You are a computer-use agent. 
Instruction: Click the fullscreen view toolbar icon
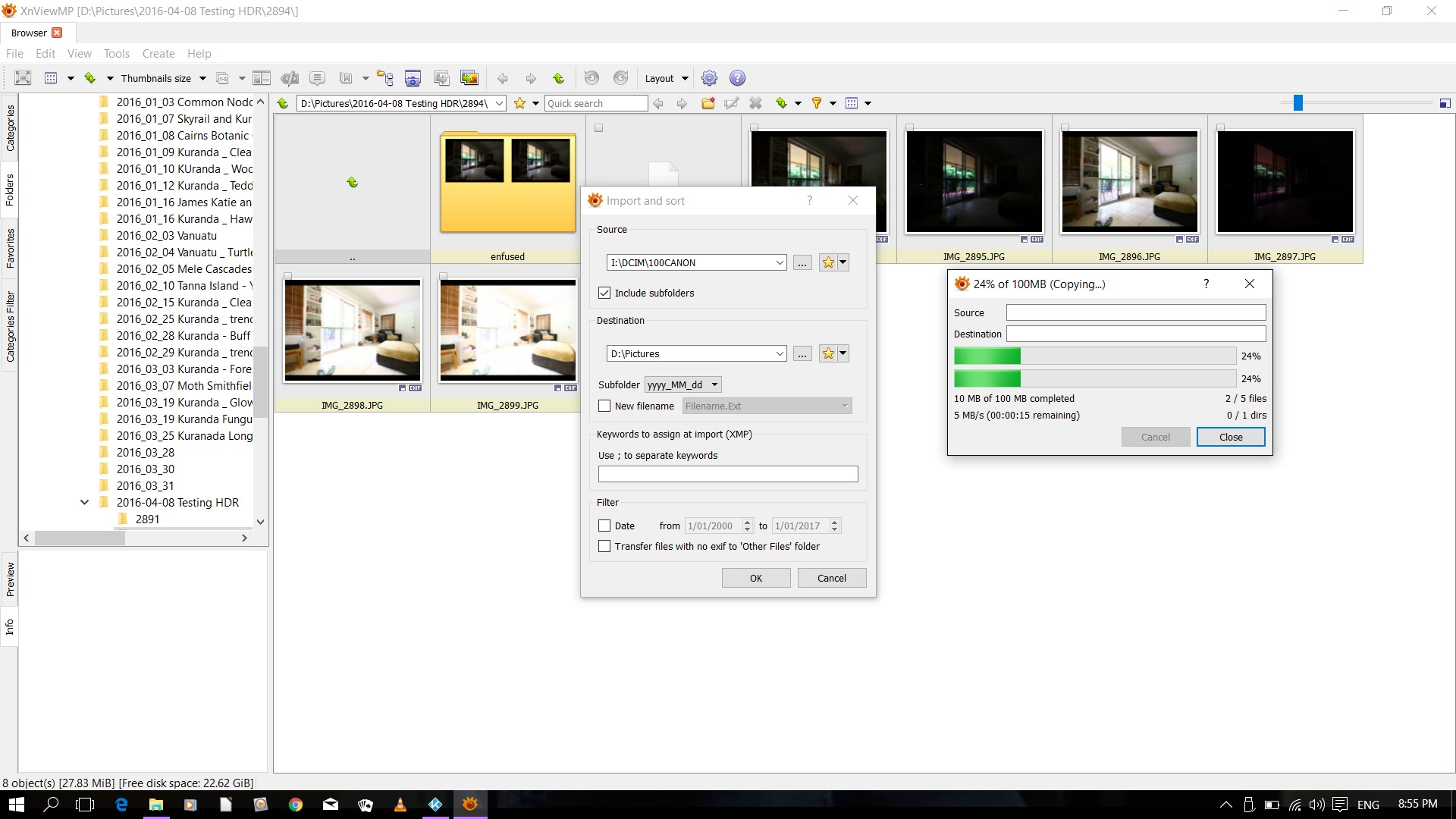tap(23, 78)
